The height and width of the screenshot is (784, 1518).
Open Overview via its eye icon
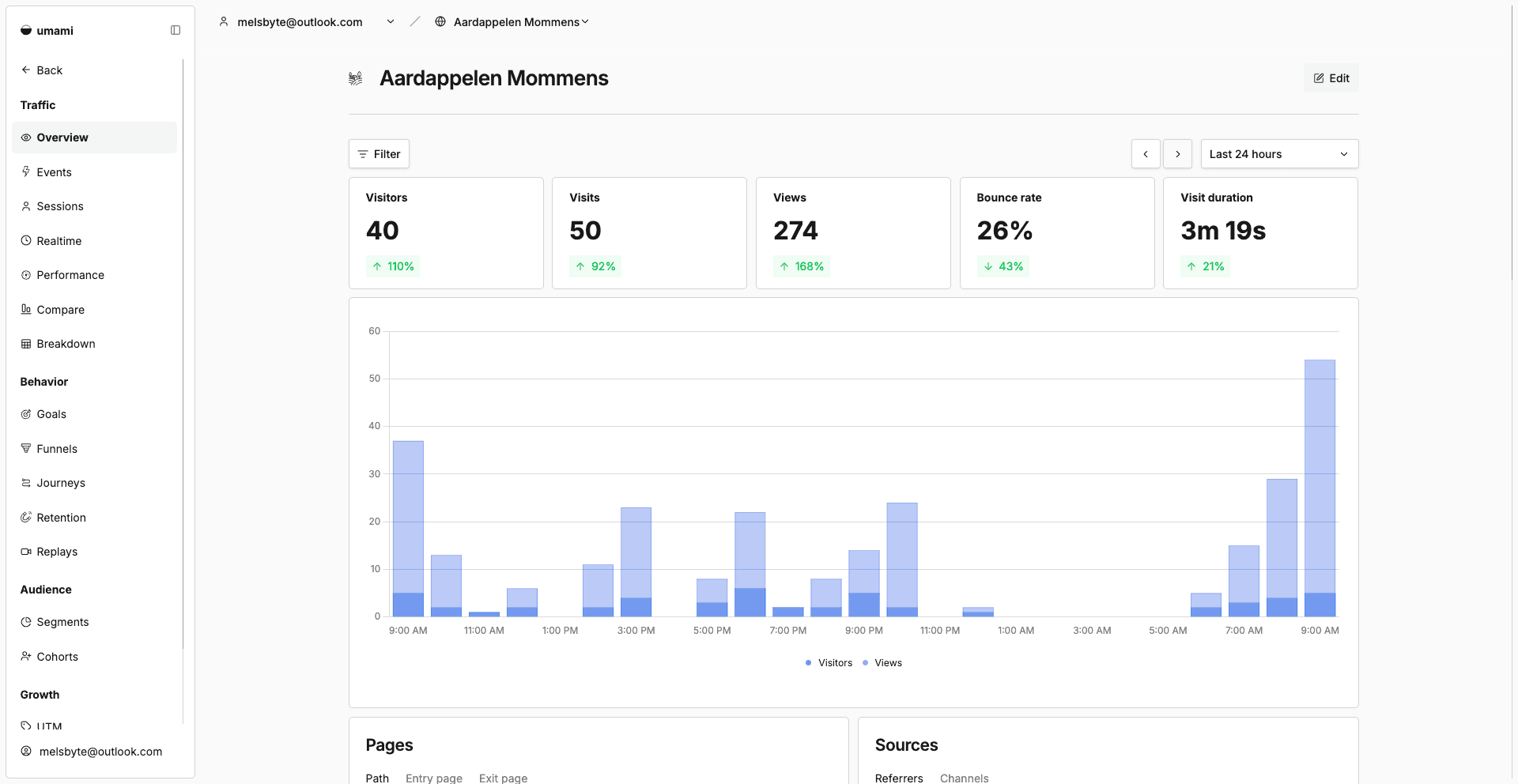click(26, 138)
